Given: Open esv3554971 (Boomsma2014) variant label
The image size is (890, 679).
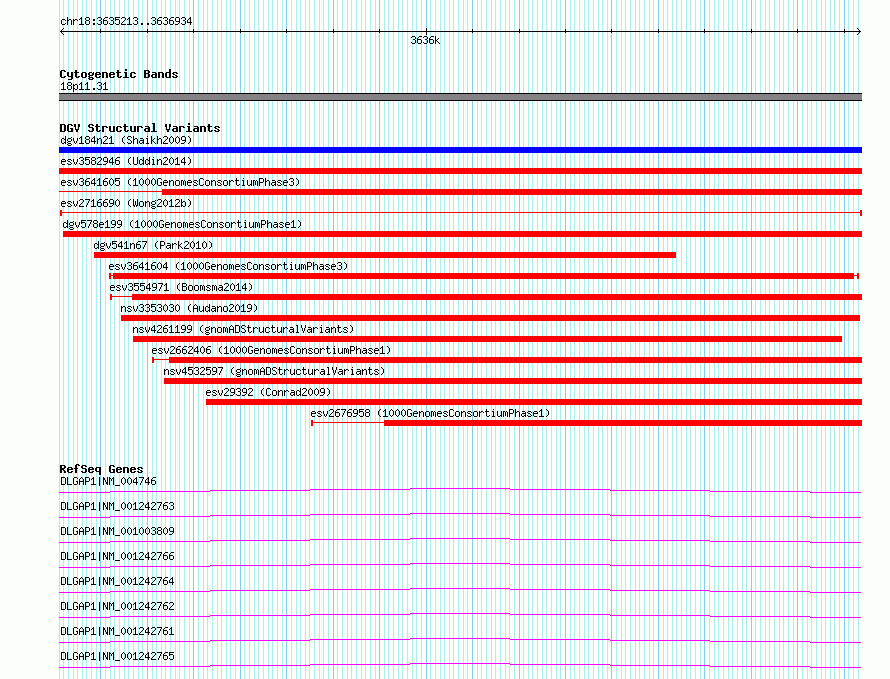Looking at the screenshot, I should [181, 287].
